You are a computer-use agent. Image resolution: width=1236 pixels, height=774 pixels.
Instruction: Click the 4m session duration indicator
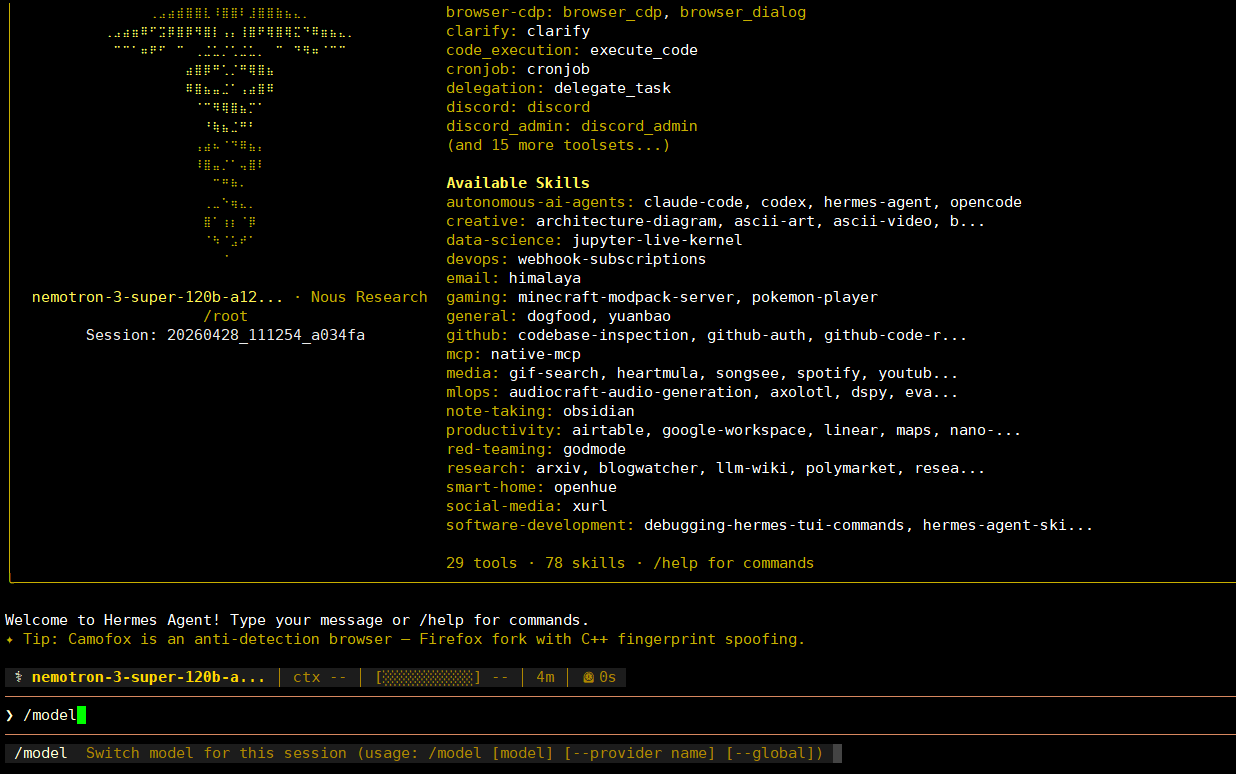click(545, 677)
